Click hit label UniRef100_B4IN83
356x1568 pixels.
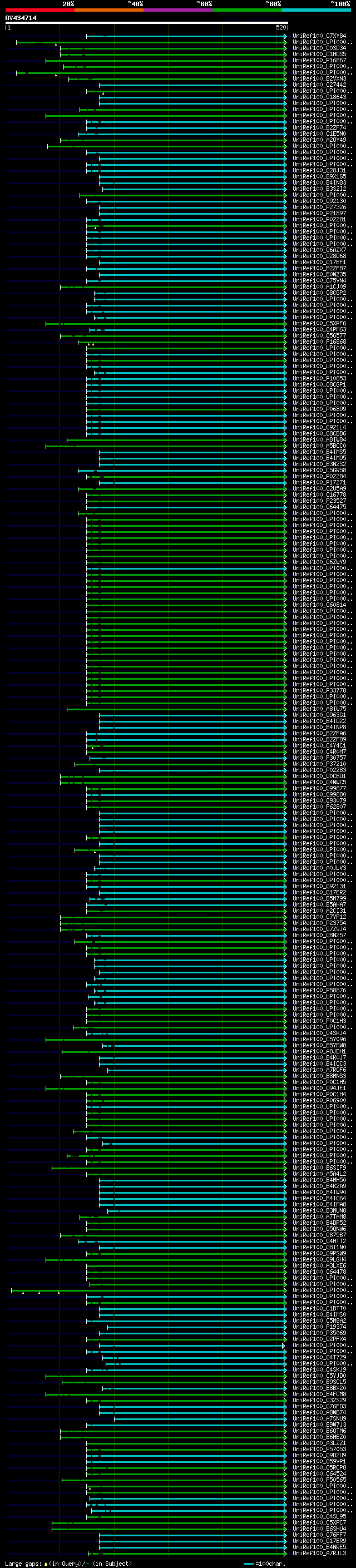click(319, 182)
